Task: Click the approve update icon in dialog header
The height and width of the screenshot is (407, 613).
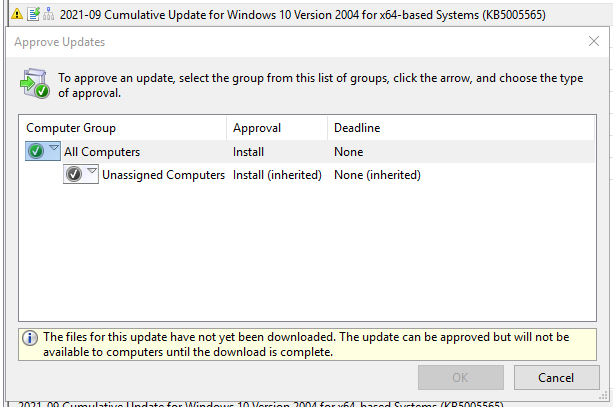Action: click(x=35, y=83)
